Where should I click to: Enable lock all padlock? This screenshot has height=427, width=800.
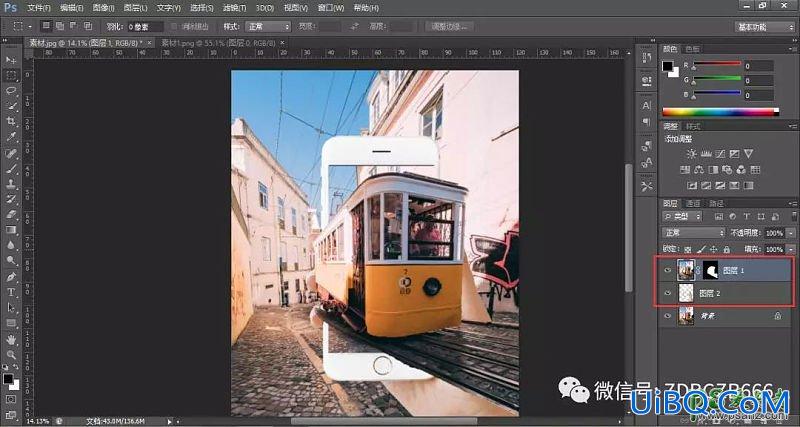tap(727, 249)
